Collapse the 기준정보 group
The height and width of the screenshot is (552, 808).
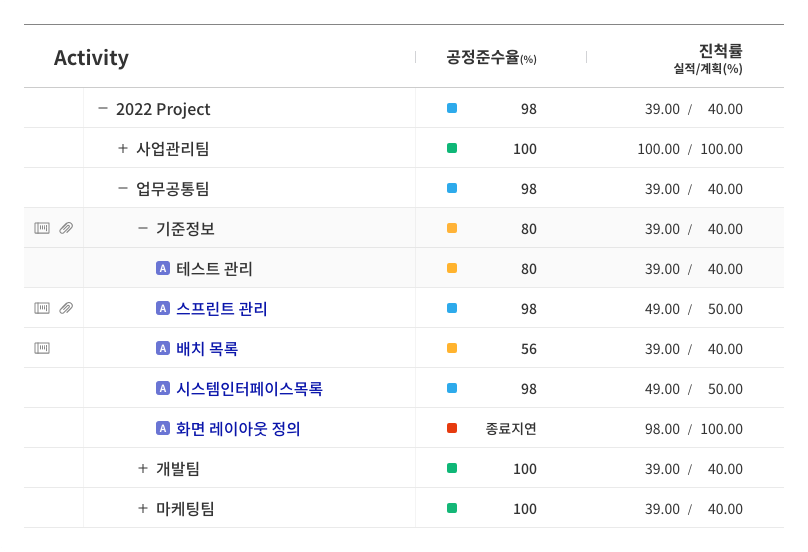pos(143,228)
